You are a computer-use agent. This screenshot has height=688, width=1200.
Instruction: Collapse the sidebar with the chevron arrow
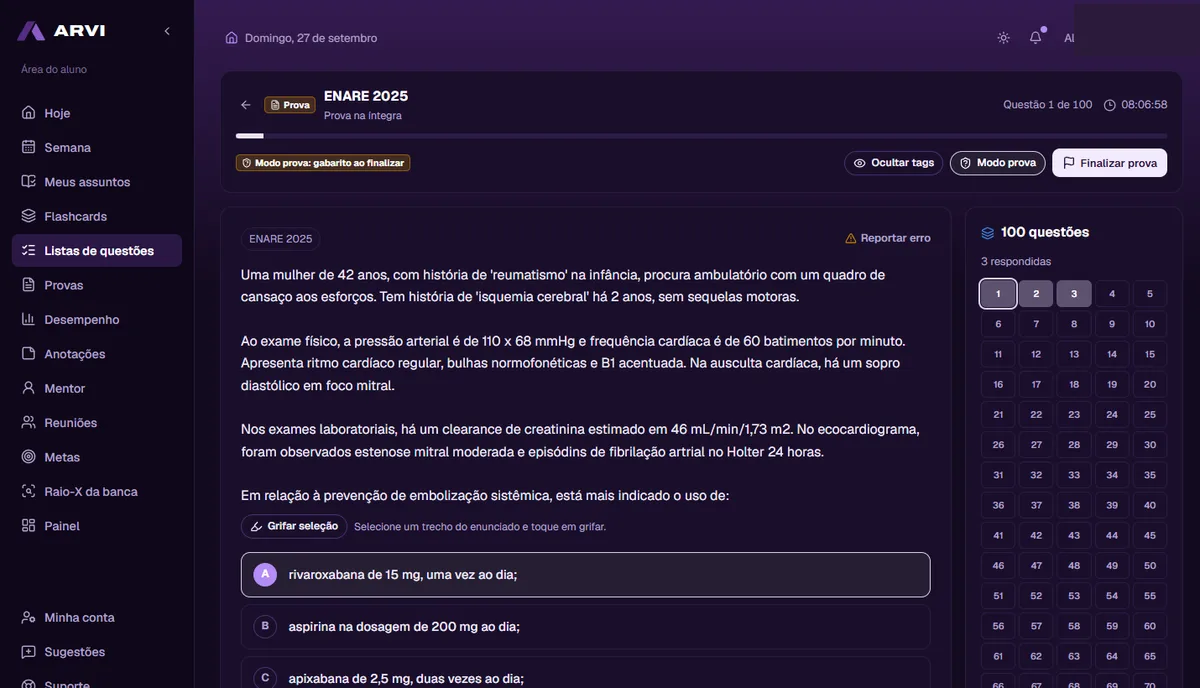[167, 31]
